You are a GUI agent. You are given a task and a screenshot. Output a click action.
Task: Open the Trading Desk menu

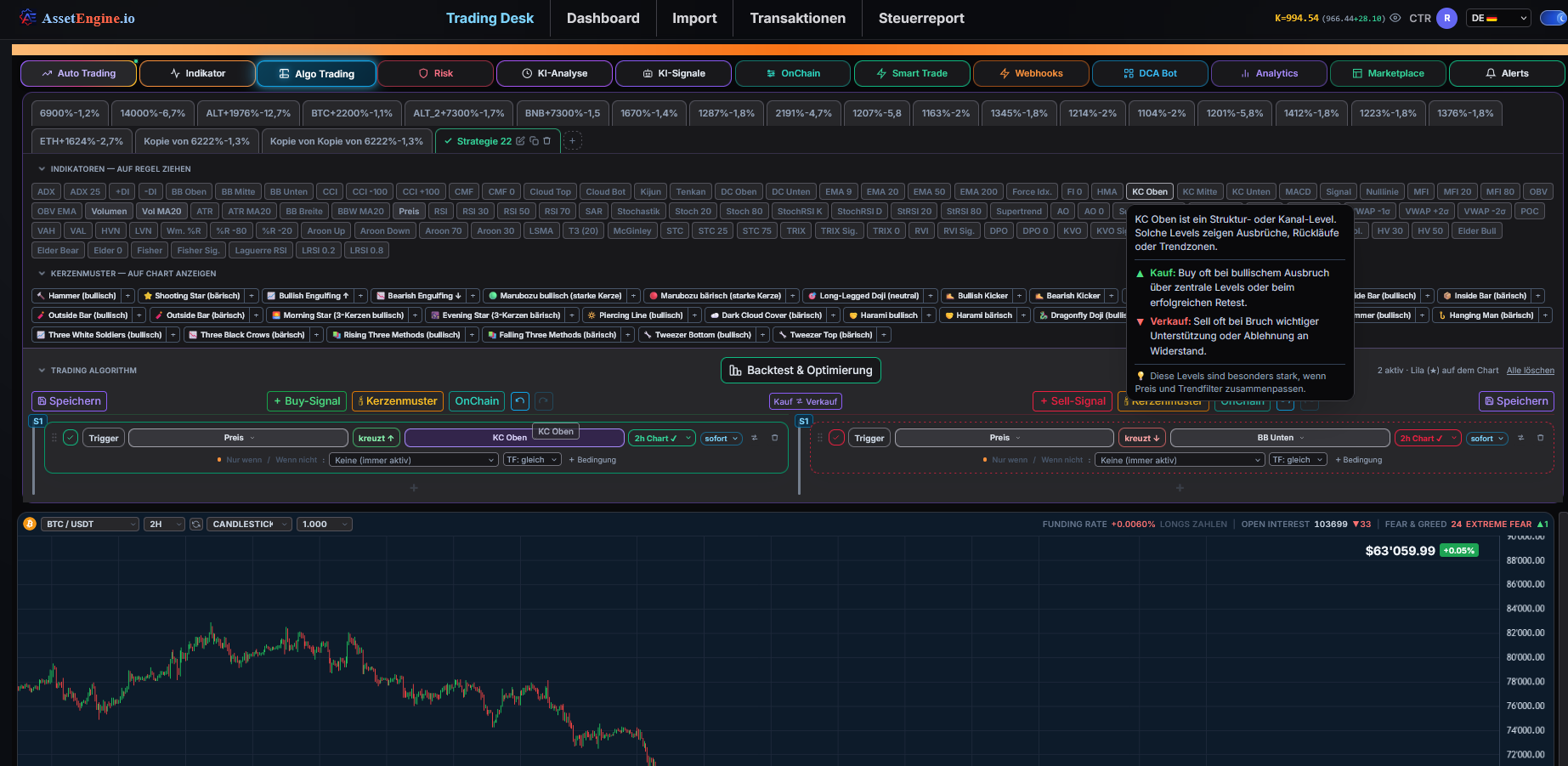490,18
